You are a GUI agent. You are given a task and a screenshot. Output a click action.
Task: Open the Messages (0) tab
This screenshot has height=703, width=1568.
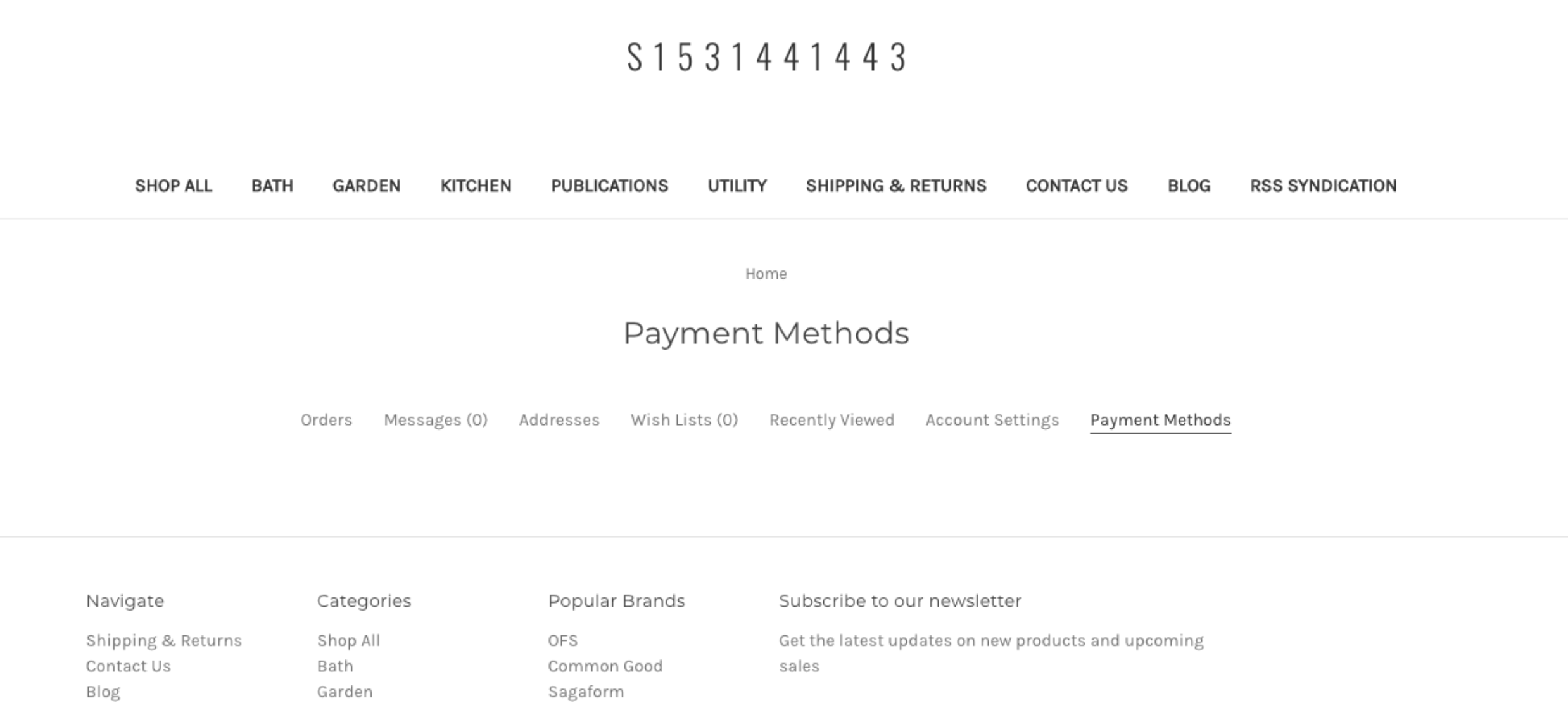point(435,420)
